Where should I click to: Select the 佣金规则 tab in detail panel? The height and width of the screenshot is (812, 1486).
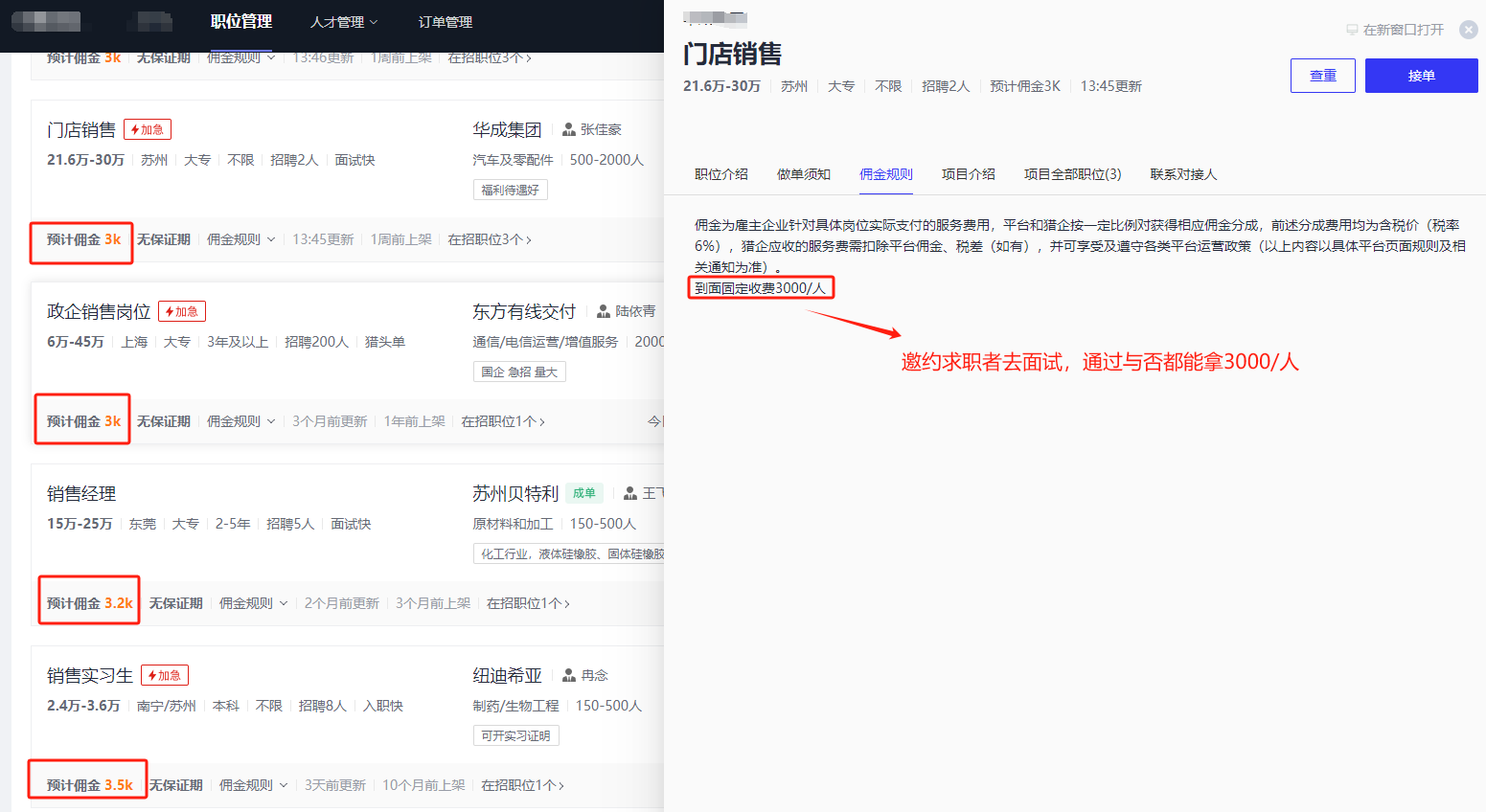point(886,174)
